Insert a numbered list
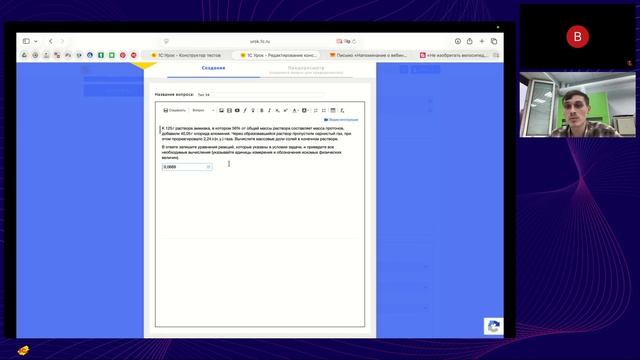This screenshot has width=640, height=360. point(316,110)
